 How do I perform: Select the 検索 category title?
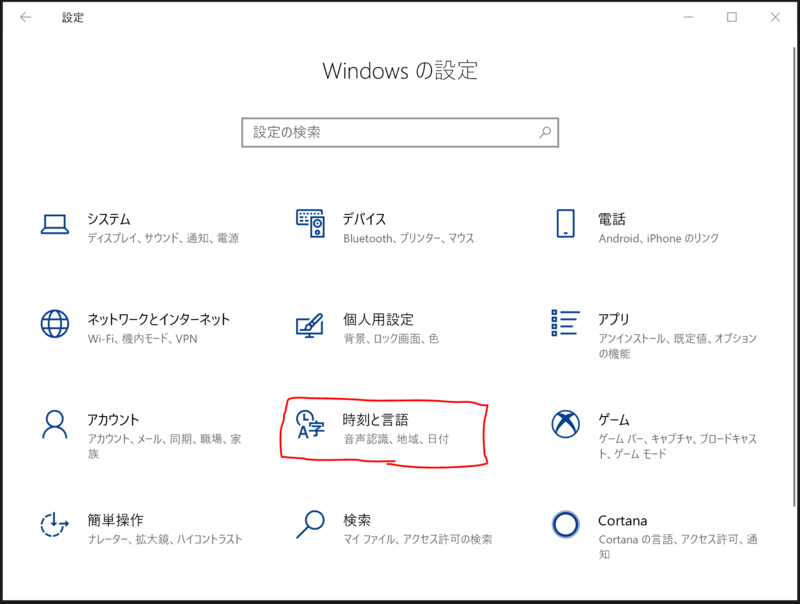point(357,520)
